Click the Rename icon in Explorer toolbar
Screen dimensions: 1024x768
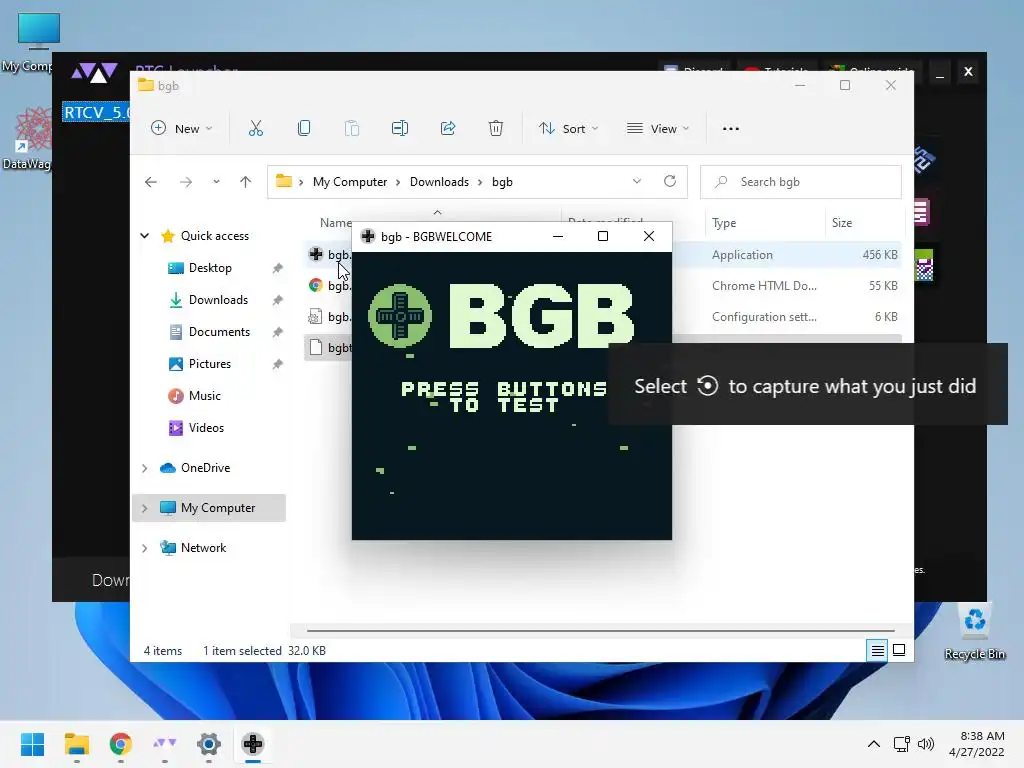[x=400, y=129]
